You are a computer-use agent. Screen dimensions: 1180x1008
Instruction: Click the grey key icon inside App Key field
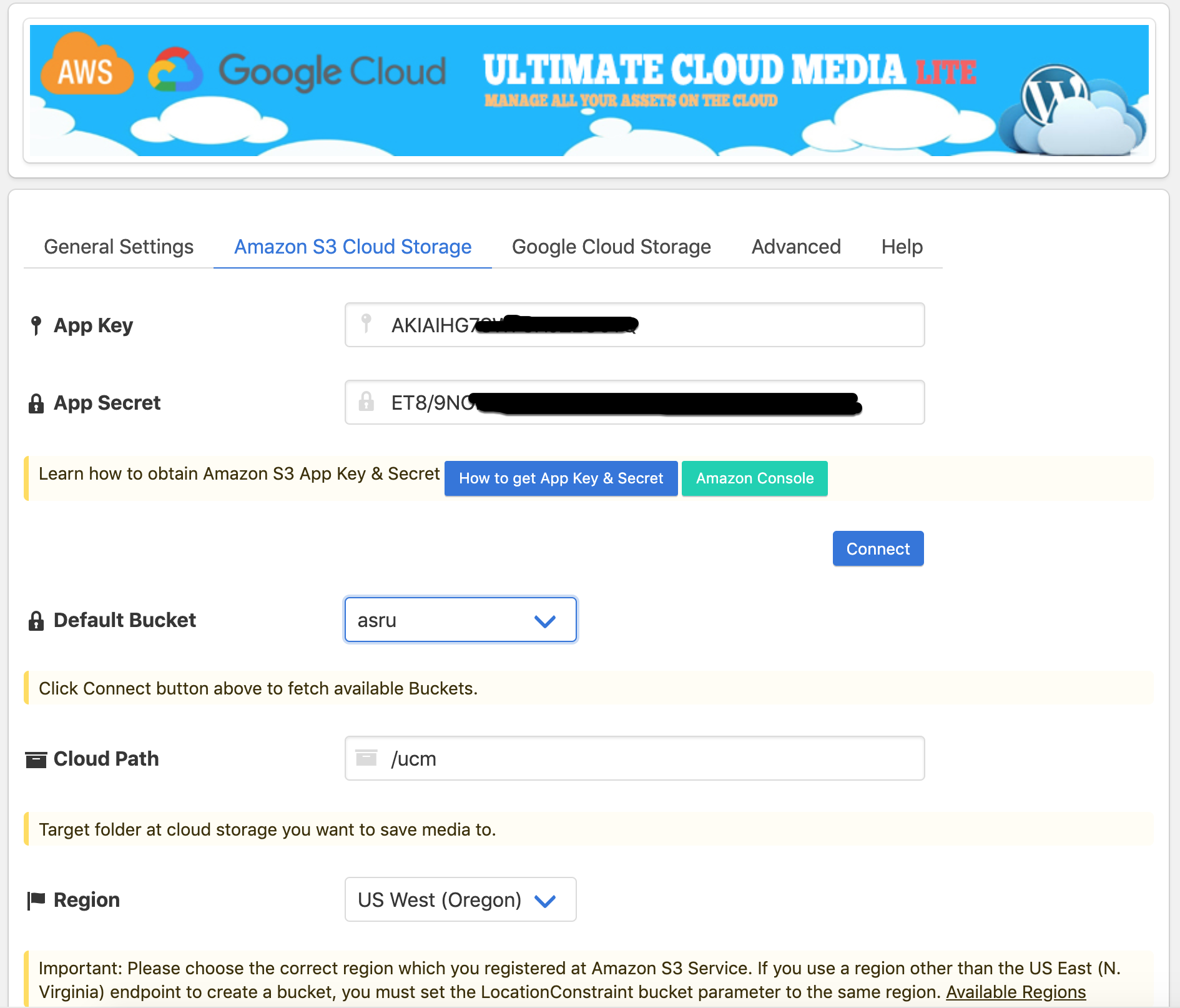[x=366, y=324]
